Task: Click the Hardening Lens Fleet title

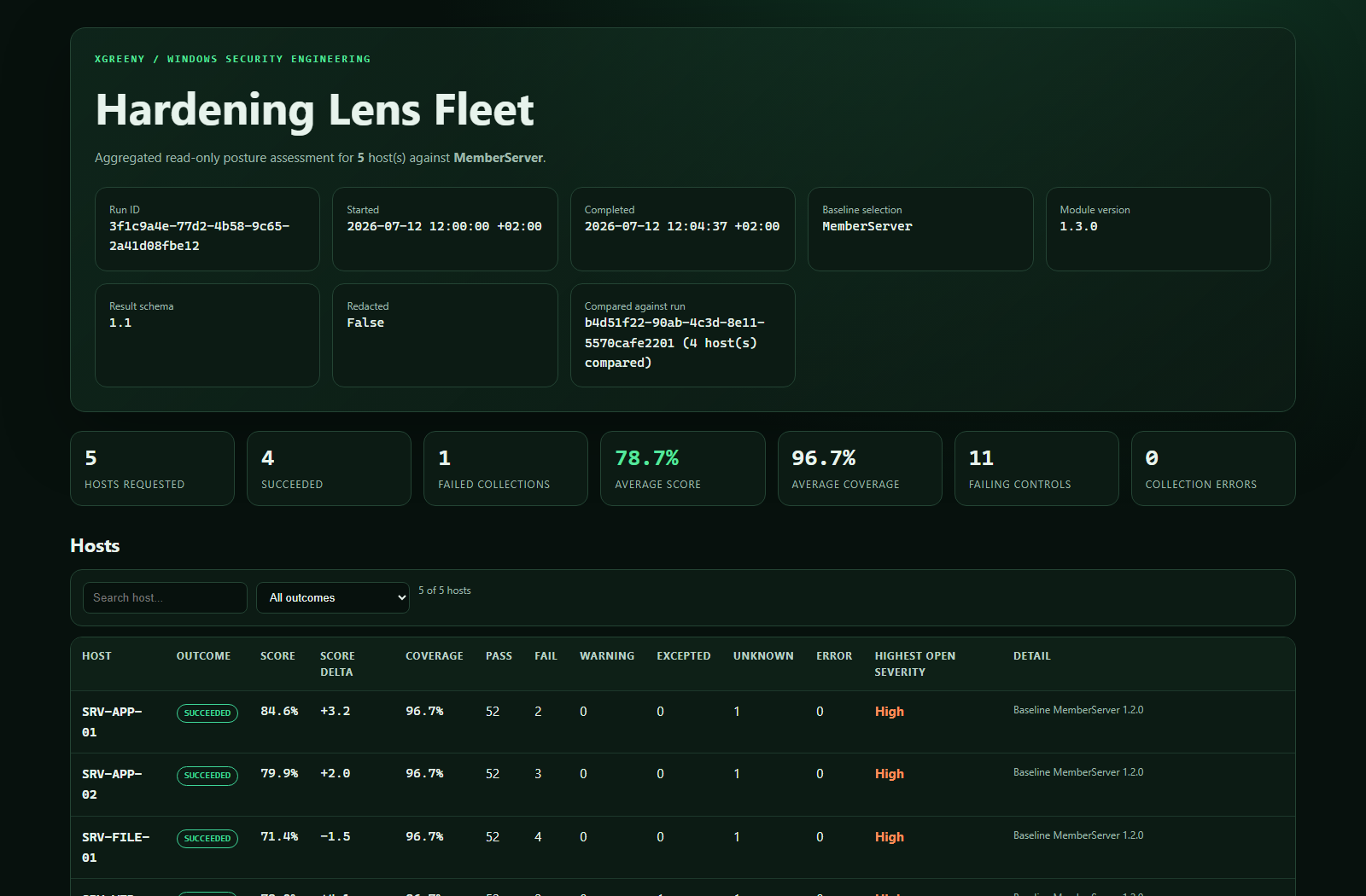Action: pyautogui.click(x=315, y=110)
